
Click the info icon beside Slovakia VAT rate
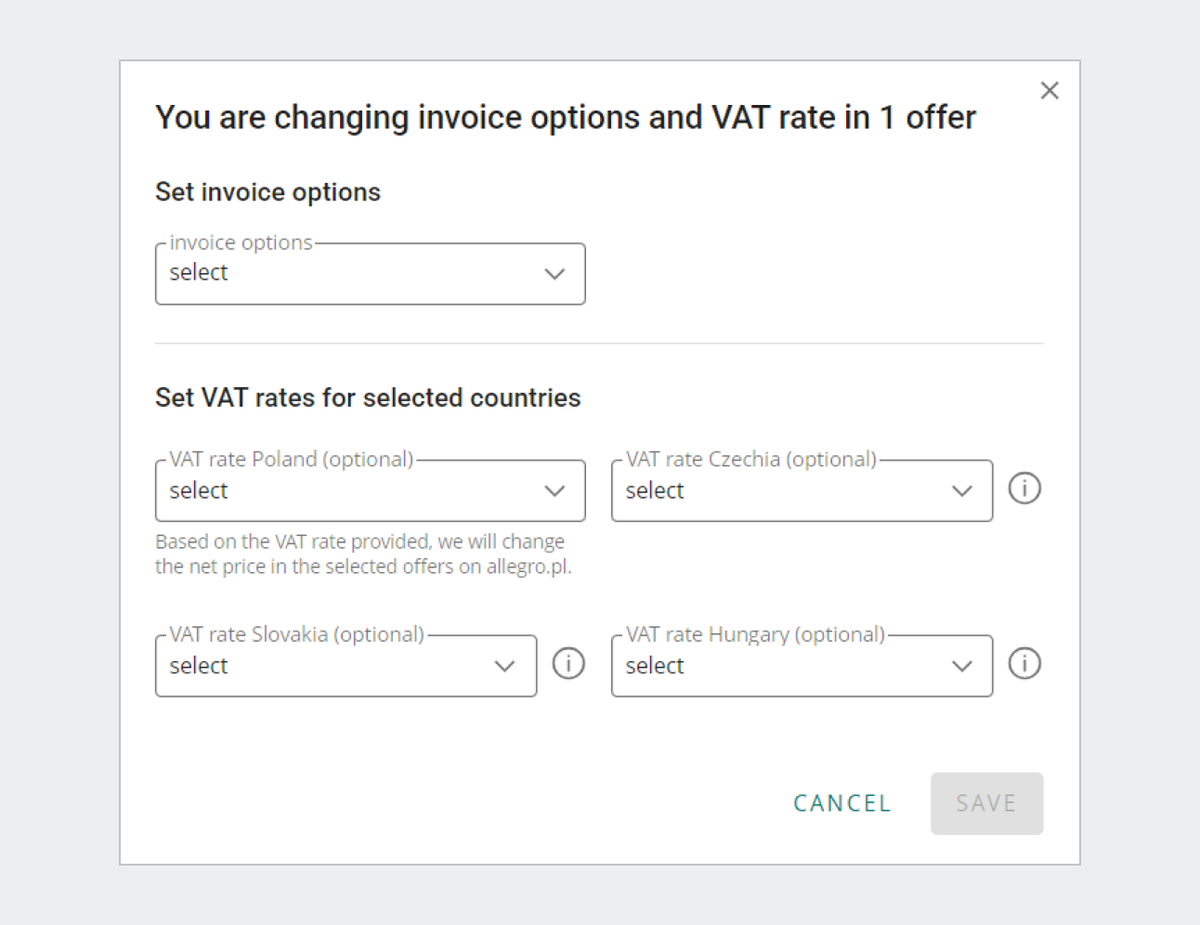(568, 664)
